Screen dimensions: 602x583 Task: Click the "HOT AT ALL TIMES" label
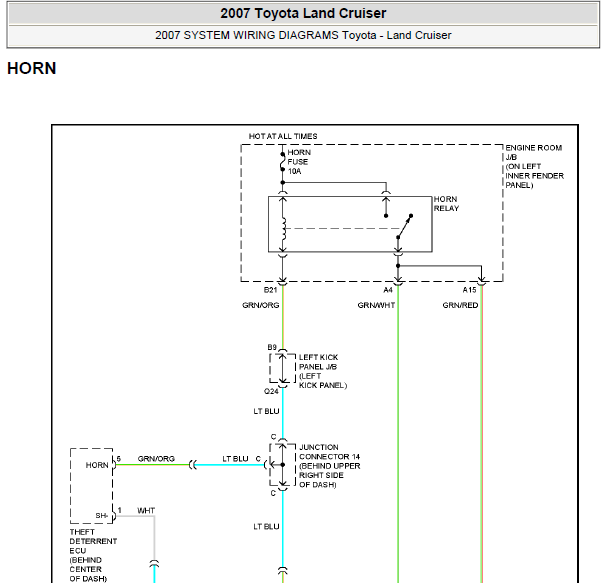click(283, 136)
